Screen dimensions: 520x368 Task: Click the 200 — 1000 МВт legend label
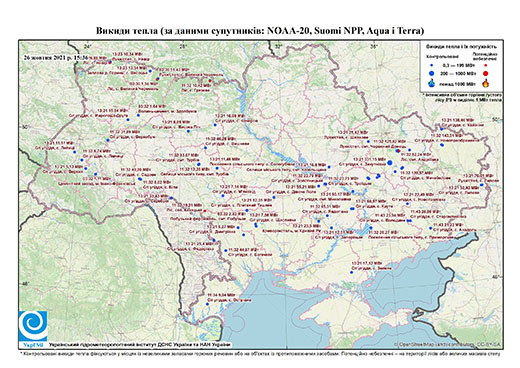pyautogui.click(x=457, y=73)
